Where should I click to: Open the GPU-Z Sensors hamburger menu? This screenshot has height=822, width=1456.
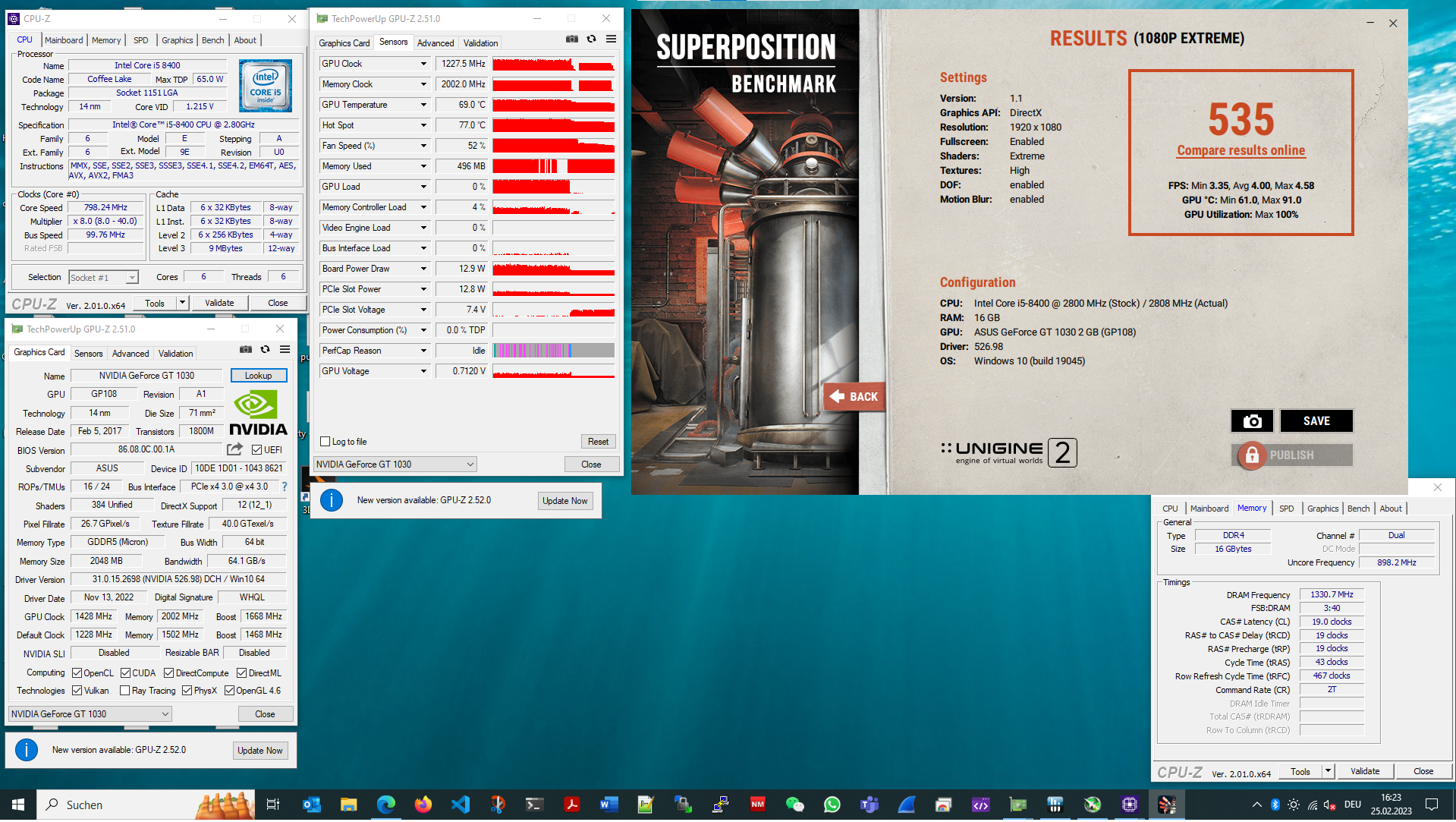pos(611,39)
